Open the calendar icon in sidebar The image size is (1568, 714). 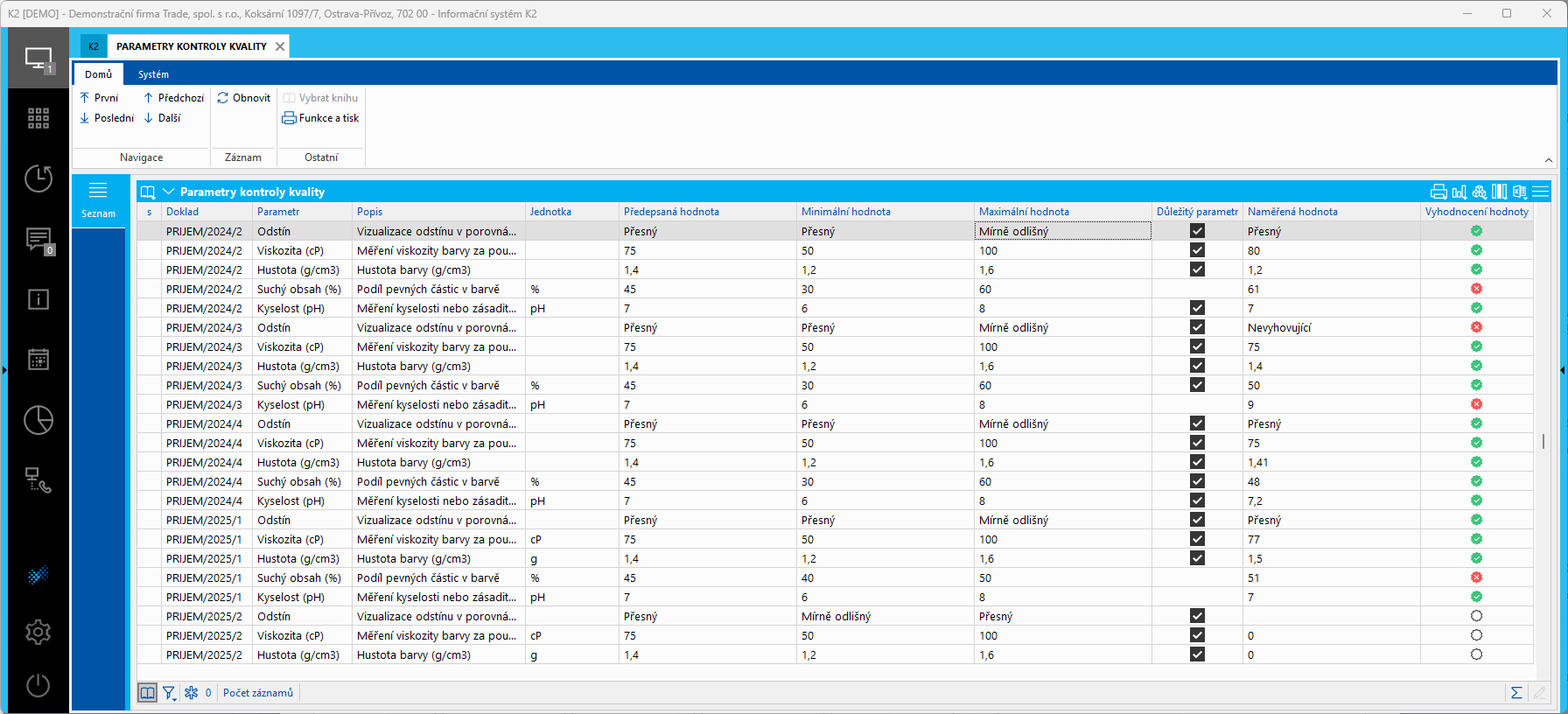point(38,360)
